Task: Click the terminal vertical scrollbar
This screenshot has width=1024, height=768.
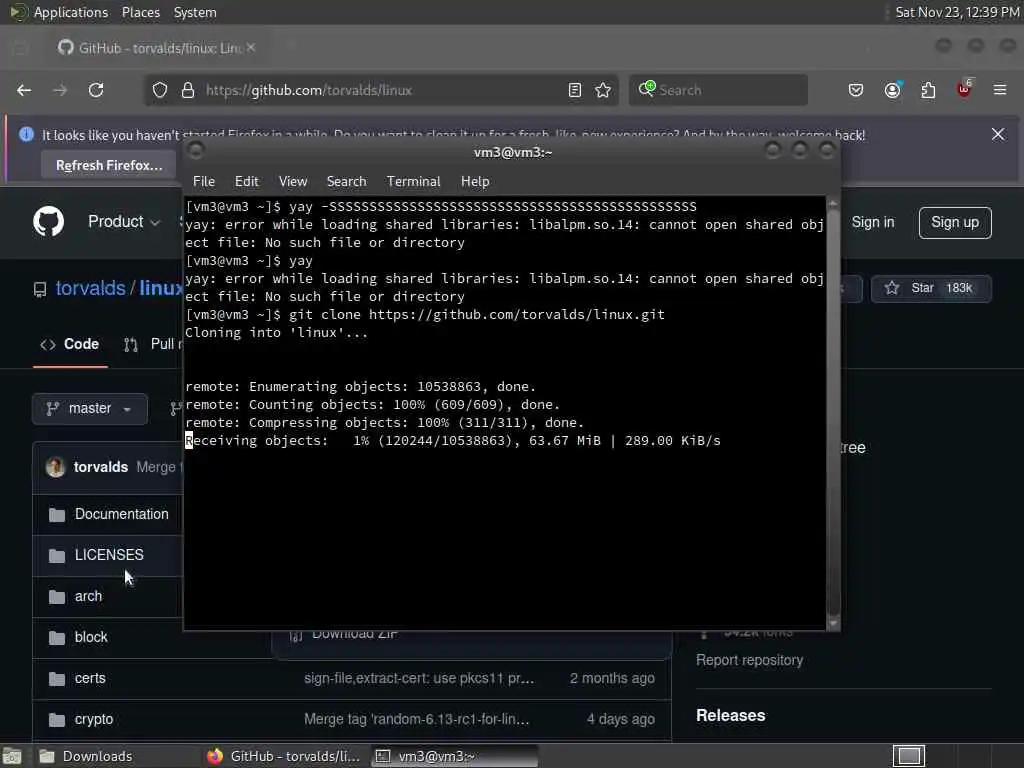Action: pyautogui.click(x=833, y=411)
